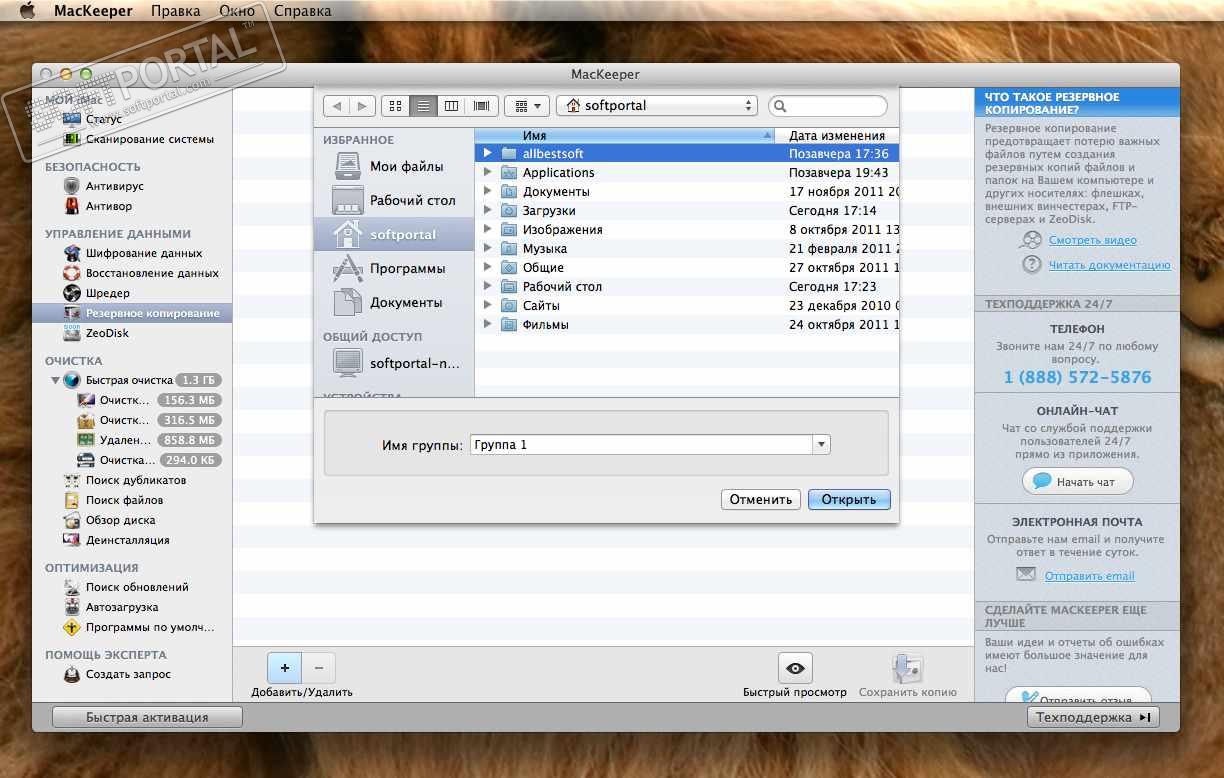Click the search field in dialog
Viewport: 1224px width, 778px height.
pos(828,105)
